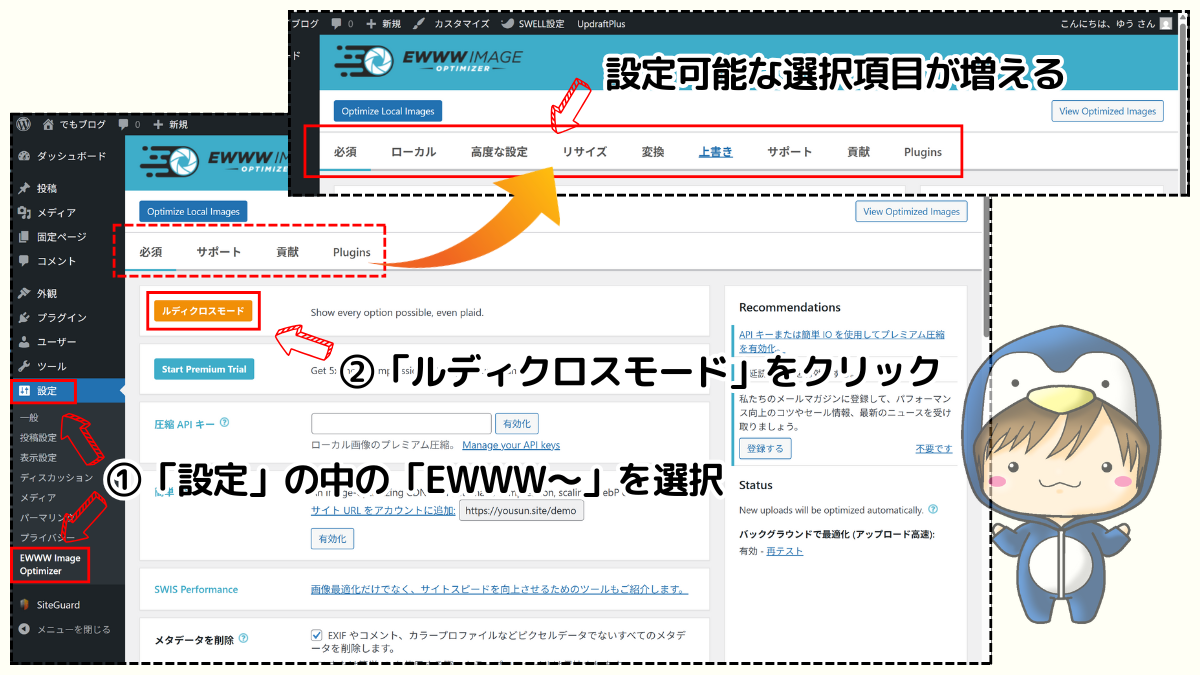Viewport: 1200px width, 675px height.
Task: Click Optimize Local Images in lower window
Action: pyautogui.click(x=193, y=211)
